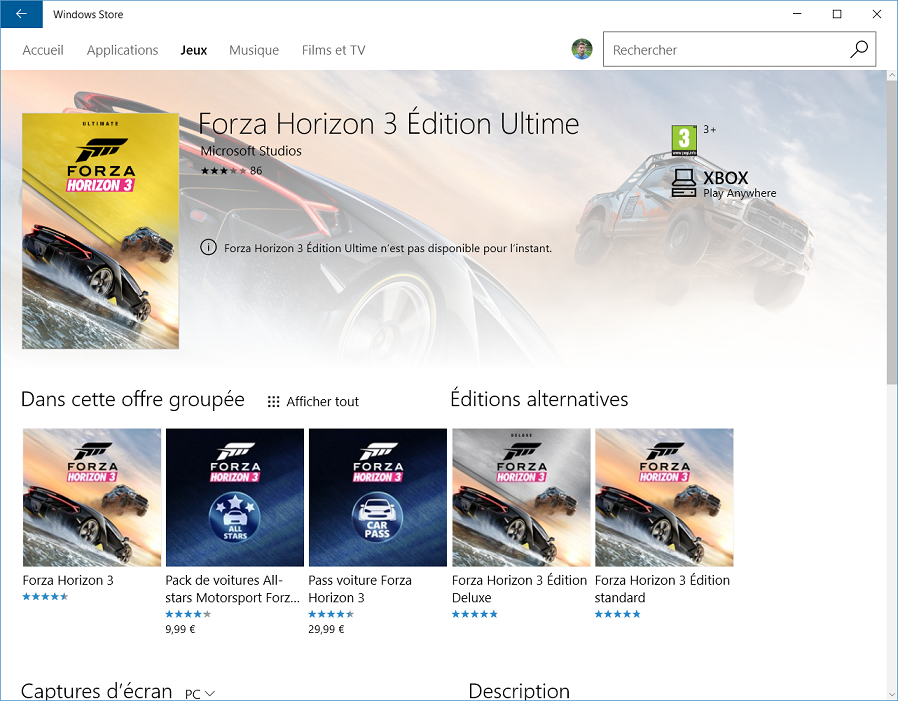Click the star rating under Édition standard
Image resolution: width=898 pixels, height=701 pixels.
[617, 614]
